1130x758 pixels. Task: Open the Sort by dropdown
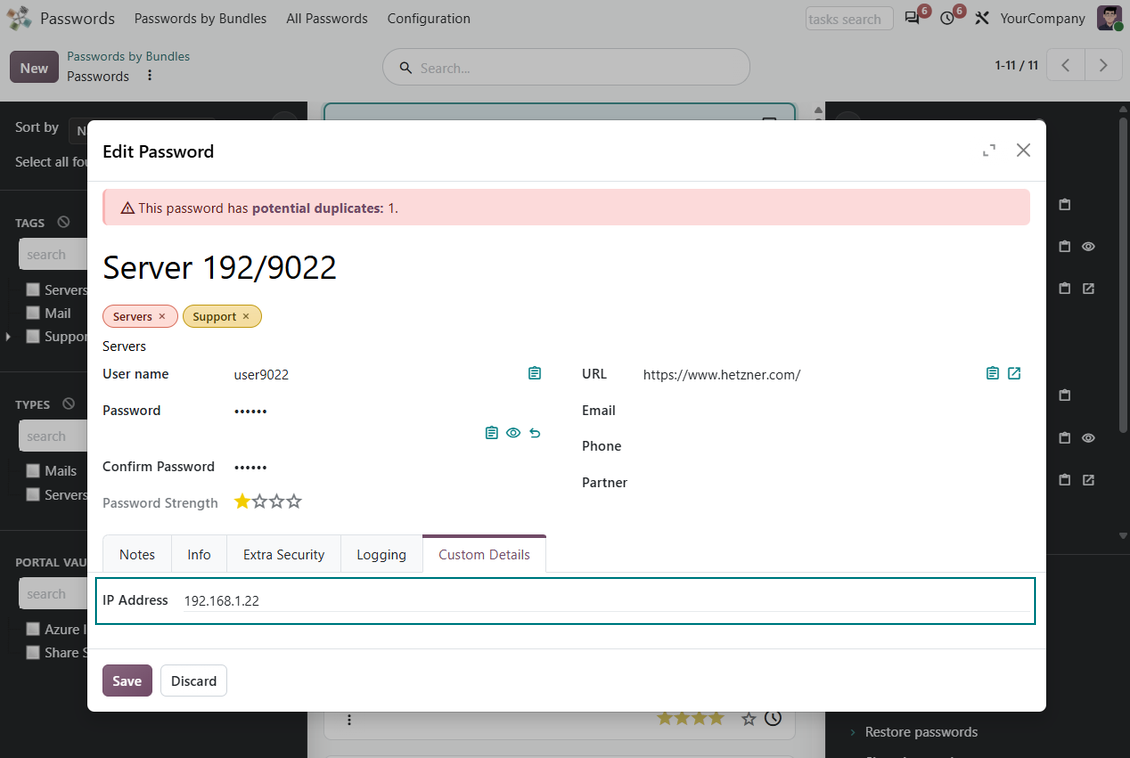(x=78, y=130)
